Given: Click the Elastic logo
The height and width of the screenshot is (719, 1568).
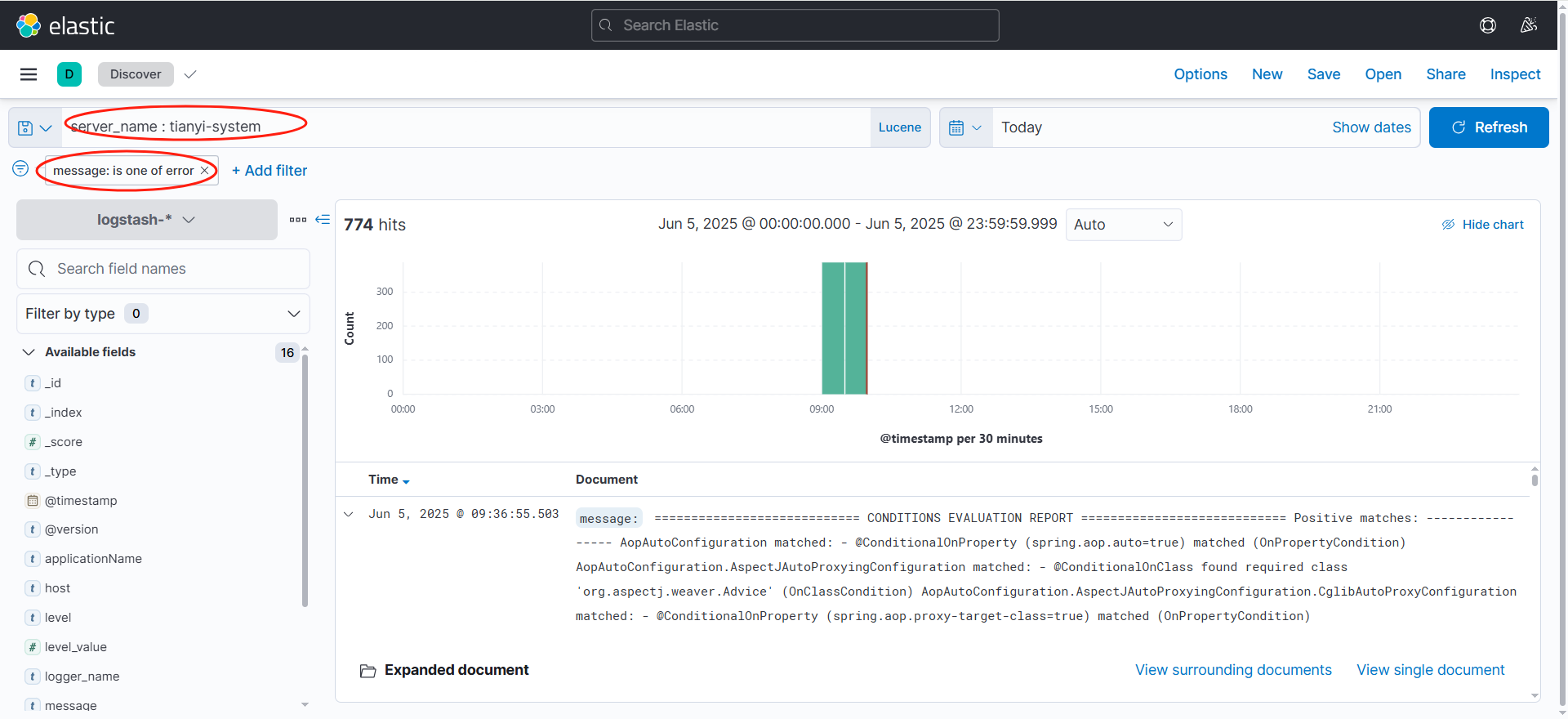Looking at the screenshot, I should pos(65,25).
